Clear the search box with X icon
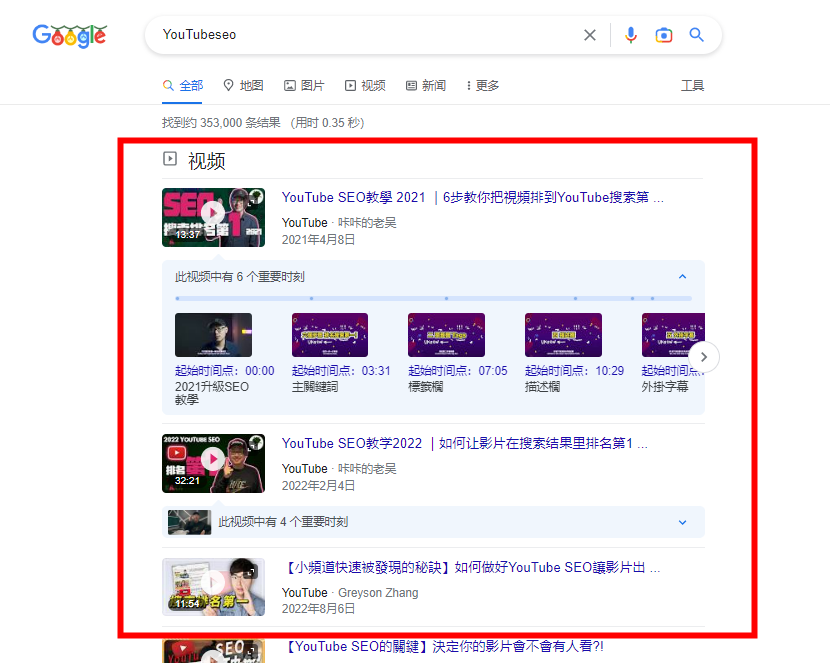The height and width of the screenshot is (663, 830). [590, 35]
